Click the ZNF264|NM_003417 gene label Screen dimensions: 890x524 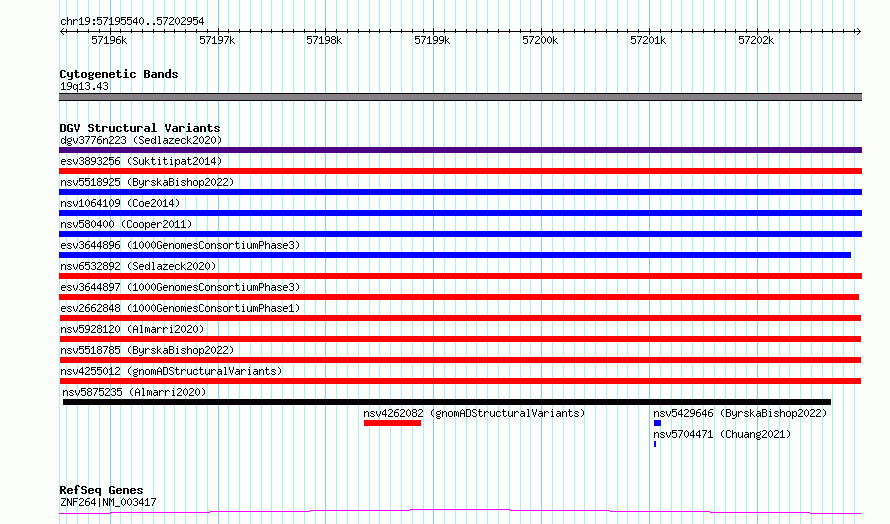coord(108,502)
